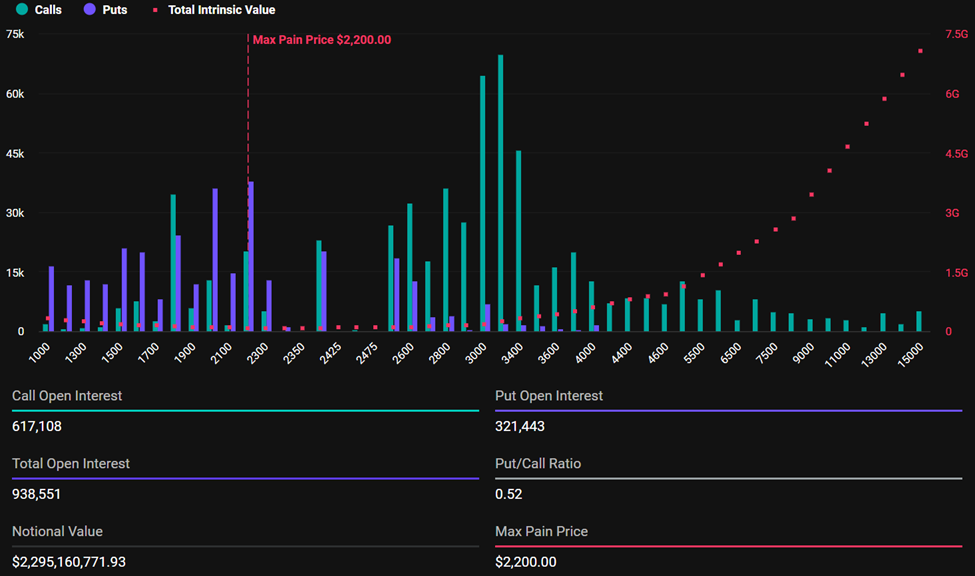The width and height of the screenshot is (975, 576).
Task: Hide the Puts series via legend text
Action: point(115,10)
